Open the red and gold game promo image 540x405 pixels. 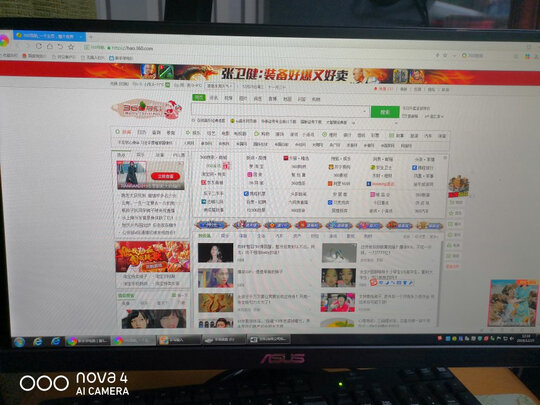152,256
